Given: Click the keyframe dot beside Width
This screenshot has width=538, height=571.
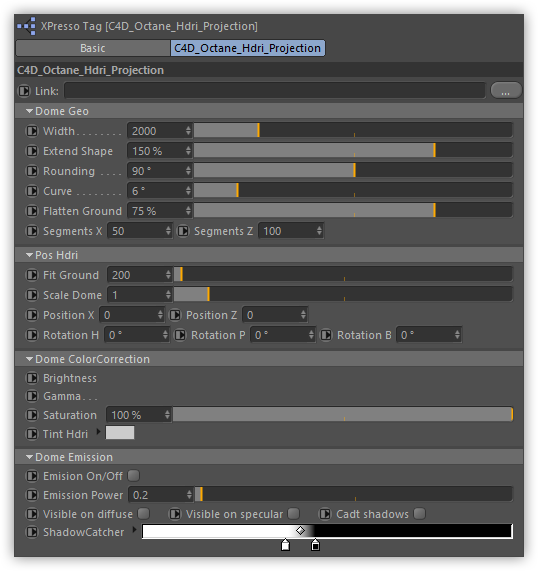Looking at the screenshot, I should [x=32, y=131].
